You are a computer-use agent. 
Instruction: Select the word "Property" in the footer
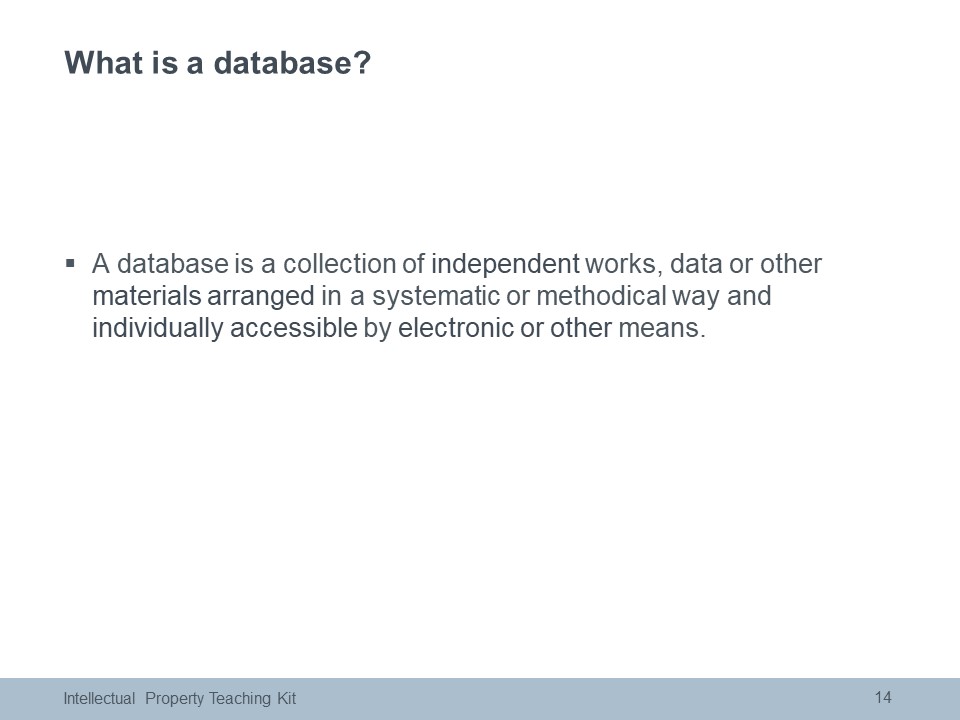tap(174, 699)
